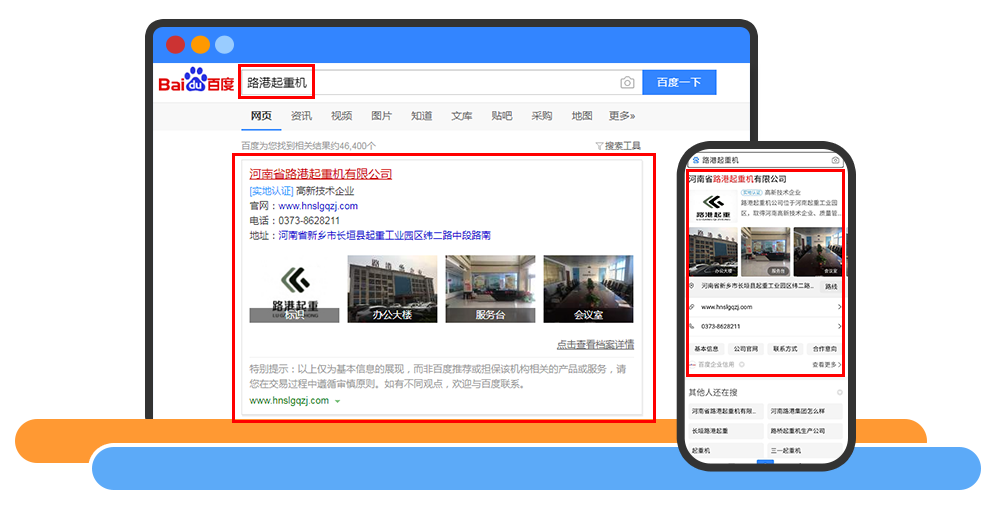The image size is (993, 506).
Task: Tap suggestion 三一起重机
Action: click(x=805, y=451)
